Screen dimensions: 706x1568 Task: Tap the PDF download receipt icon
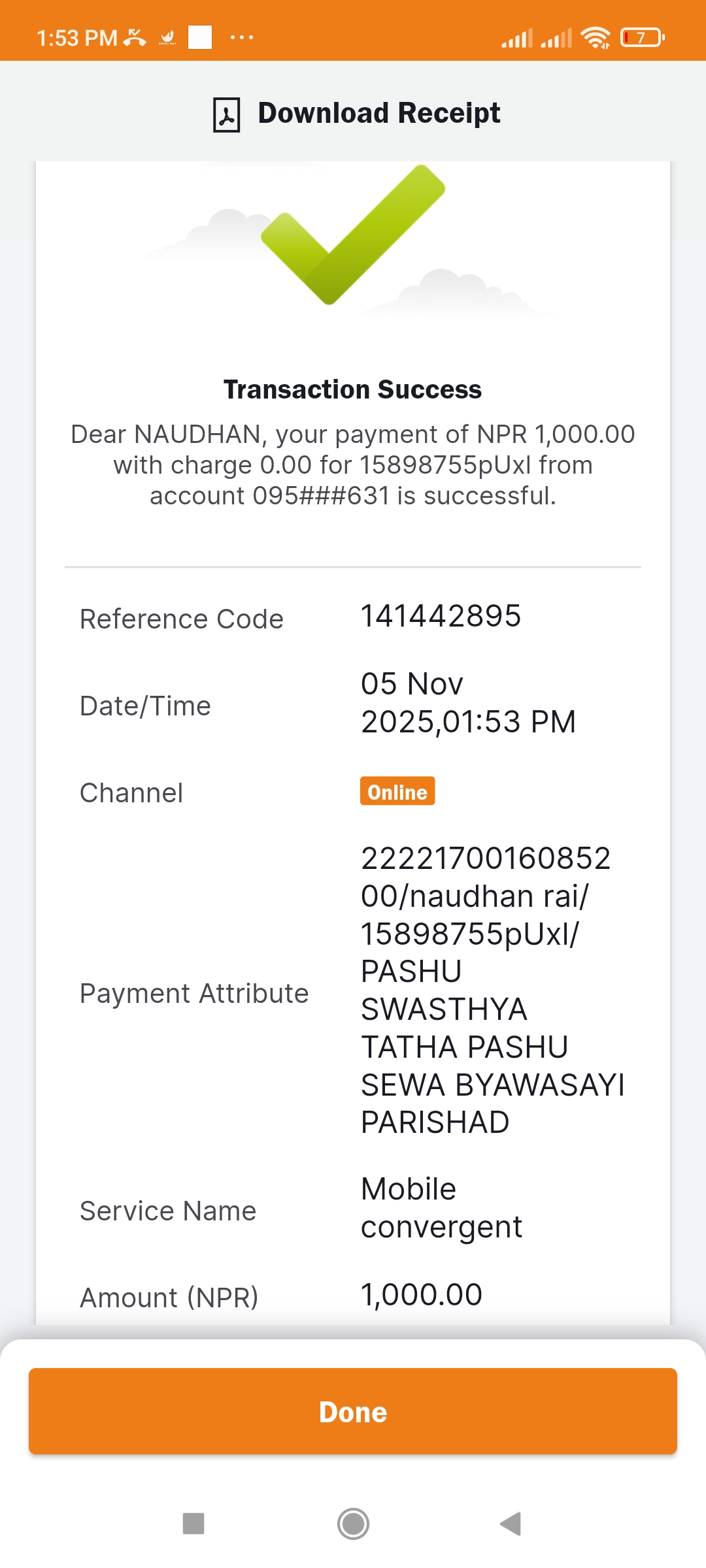(227, 114)
